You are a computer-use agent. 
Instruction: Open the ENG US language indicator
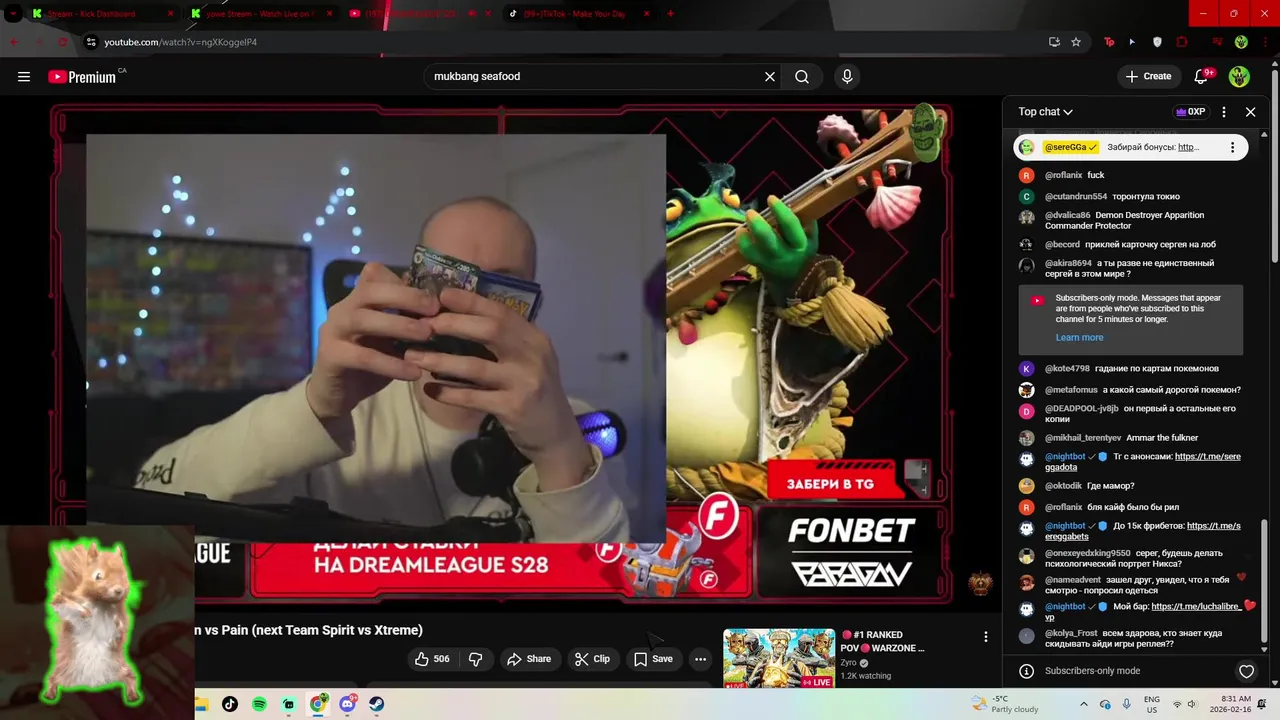click(1152, 704)
